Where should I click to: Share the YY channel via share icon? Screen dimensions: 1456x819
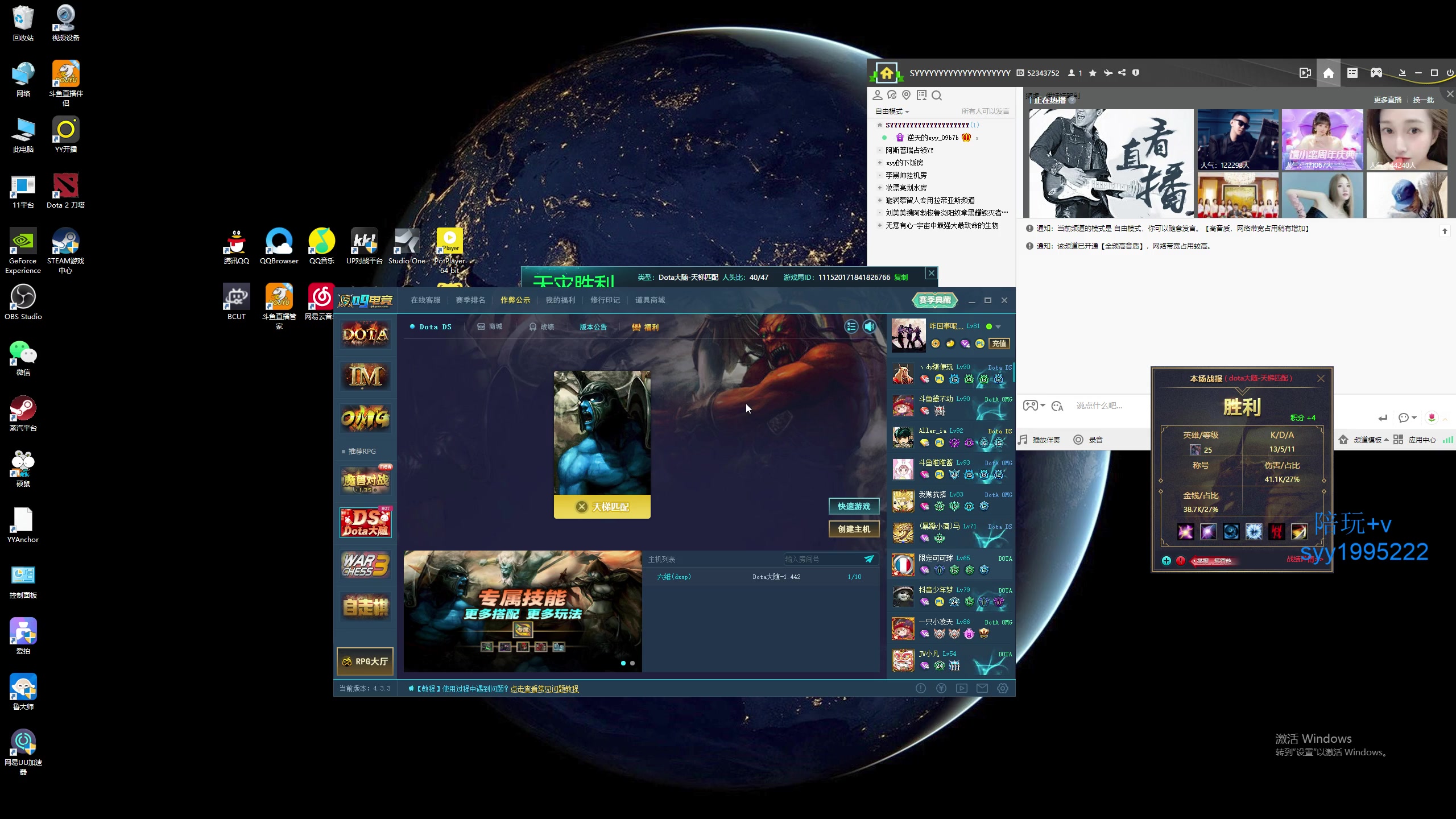point(1122,73)
